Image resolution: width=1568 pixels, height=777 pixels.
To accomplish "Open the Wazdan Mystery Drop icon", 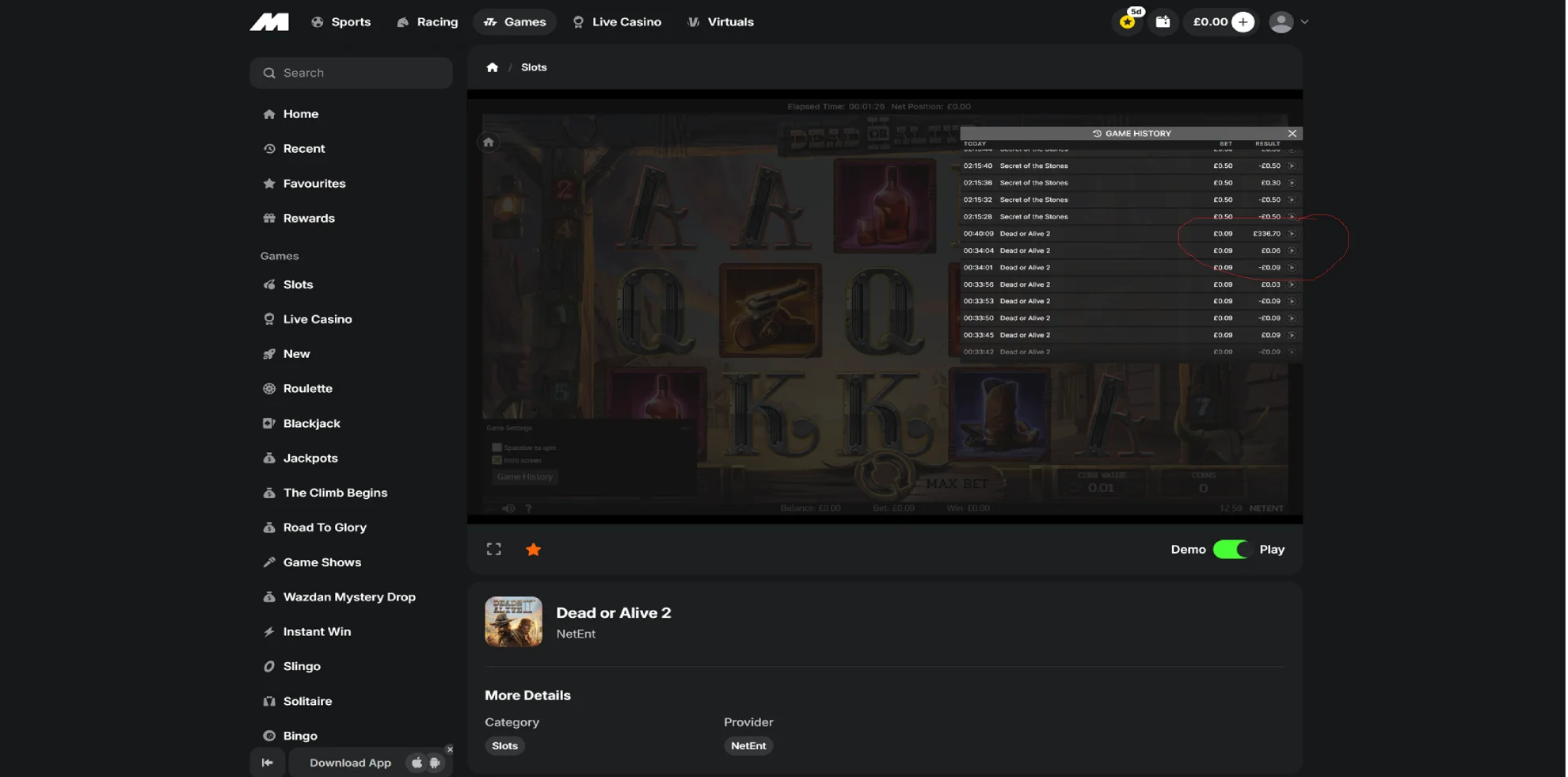I will coord(269,597).
